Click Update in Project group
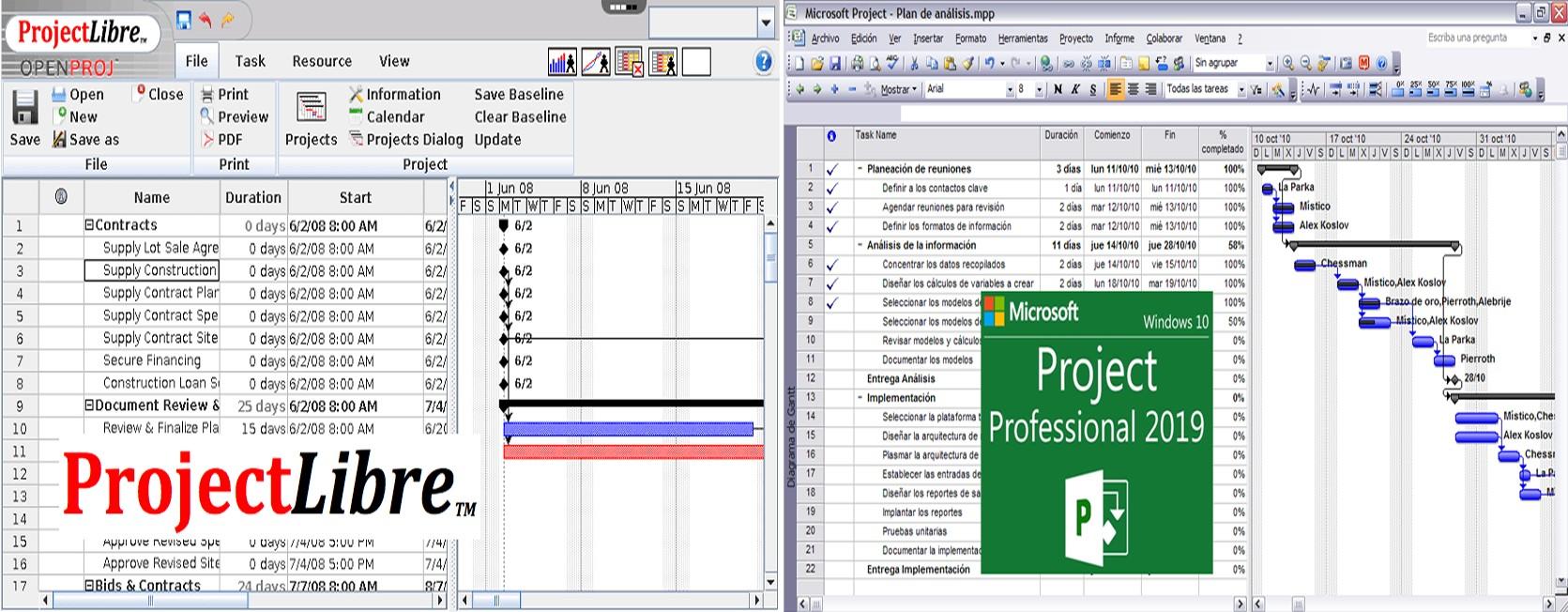Screen dimensions: 1568x612 coord(497,140)
